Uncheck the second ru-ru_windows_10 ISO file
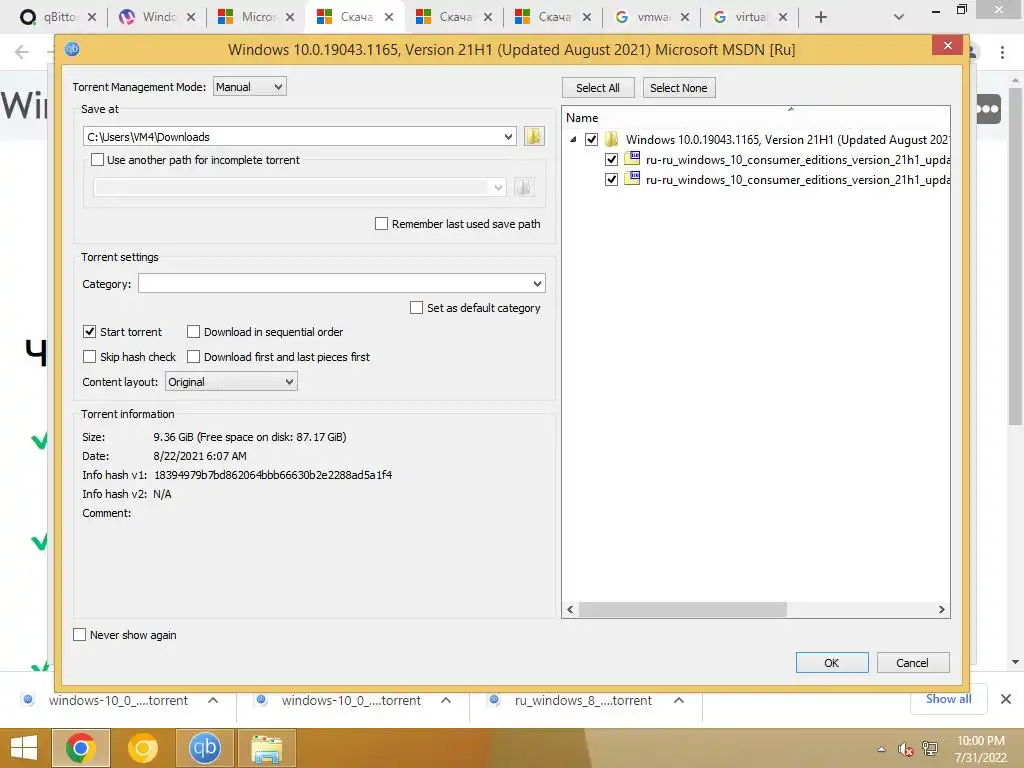 coord(611,180)
